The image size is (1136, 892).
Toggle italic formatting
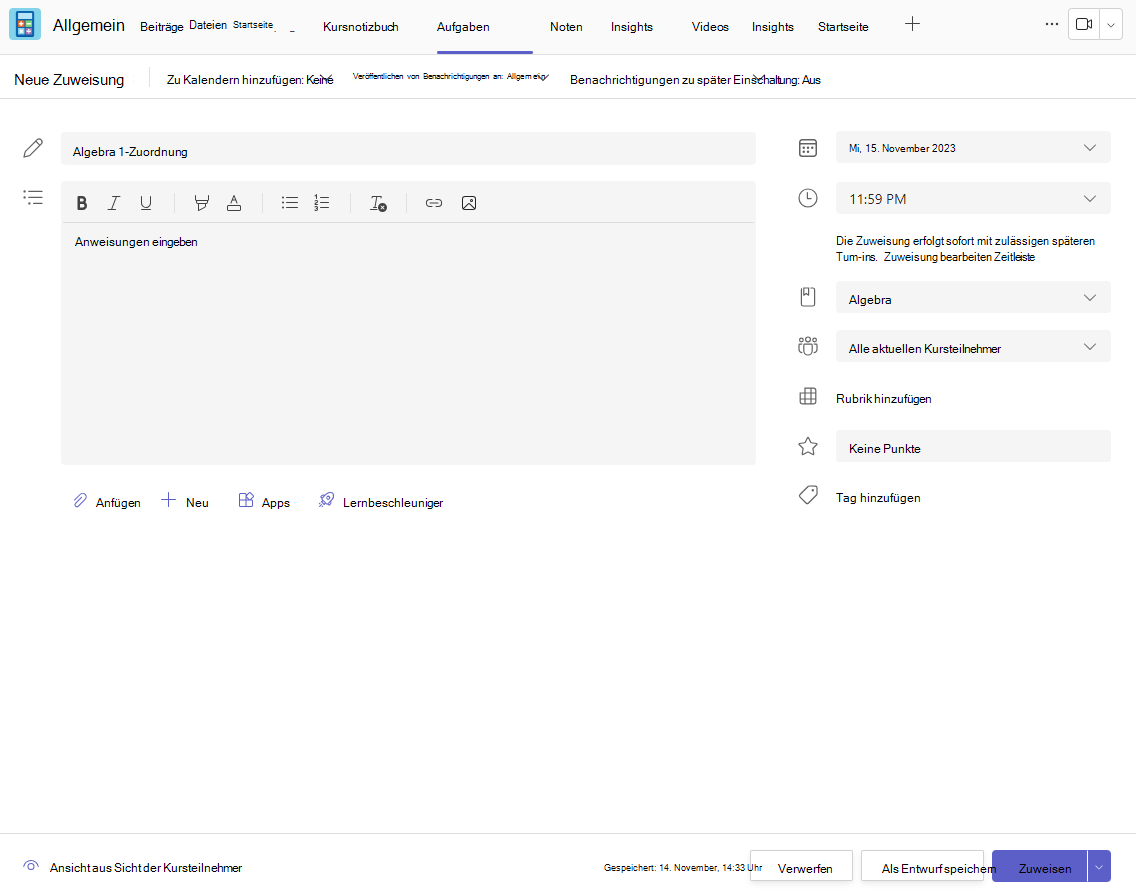coord(114,204)
